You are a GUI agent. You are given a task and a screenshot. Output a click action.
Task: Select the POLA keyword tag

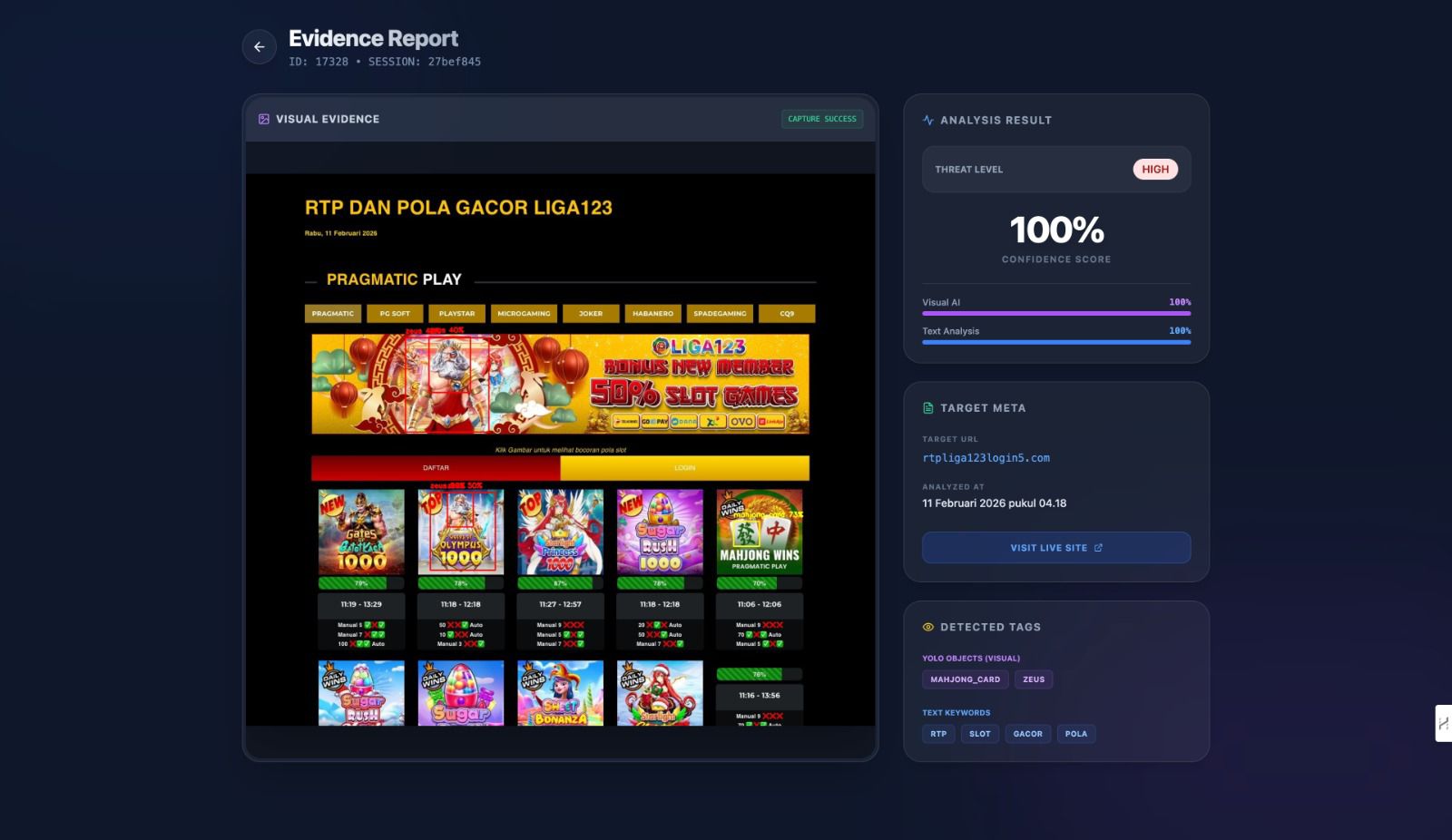pyautogui.click(x=1075, y=734)
